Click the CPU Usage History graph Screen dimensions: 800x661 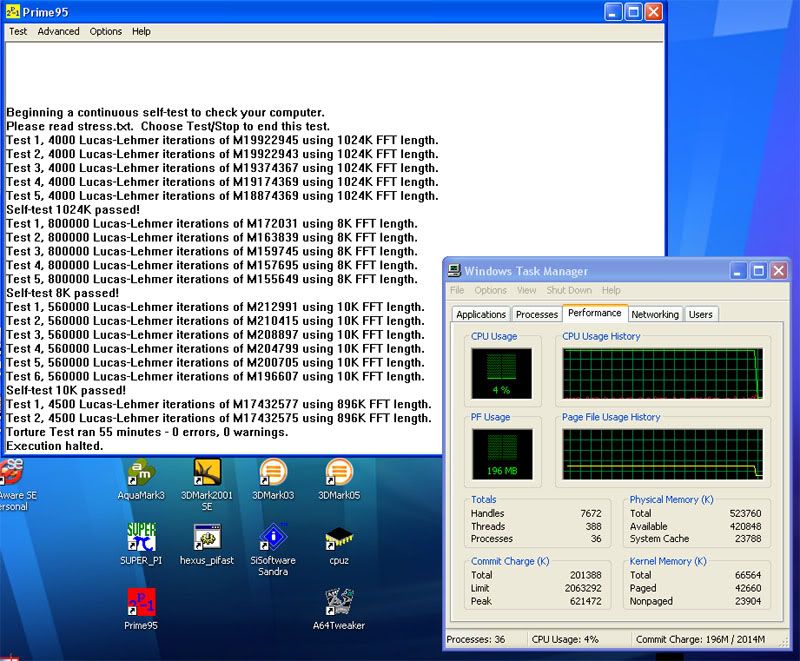pos(662,373)
